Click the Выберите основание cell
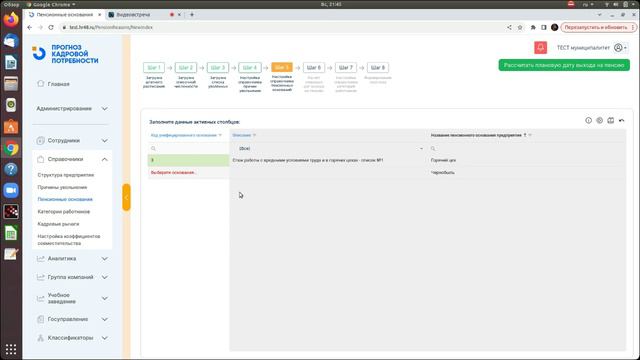Screen dimensions: 640x360 (188, 173)
